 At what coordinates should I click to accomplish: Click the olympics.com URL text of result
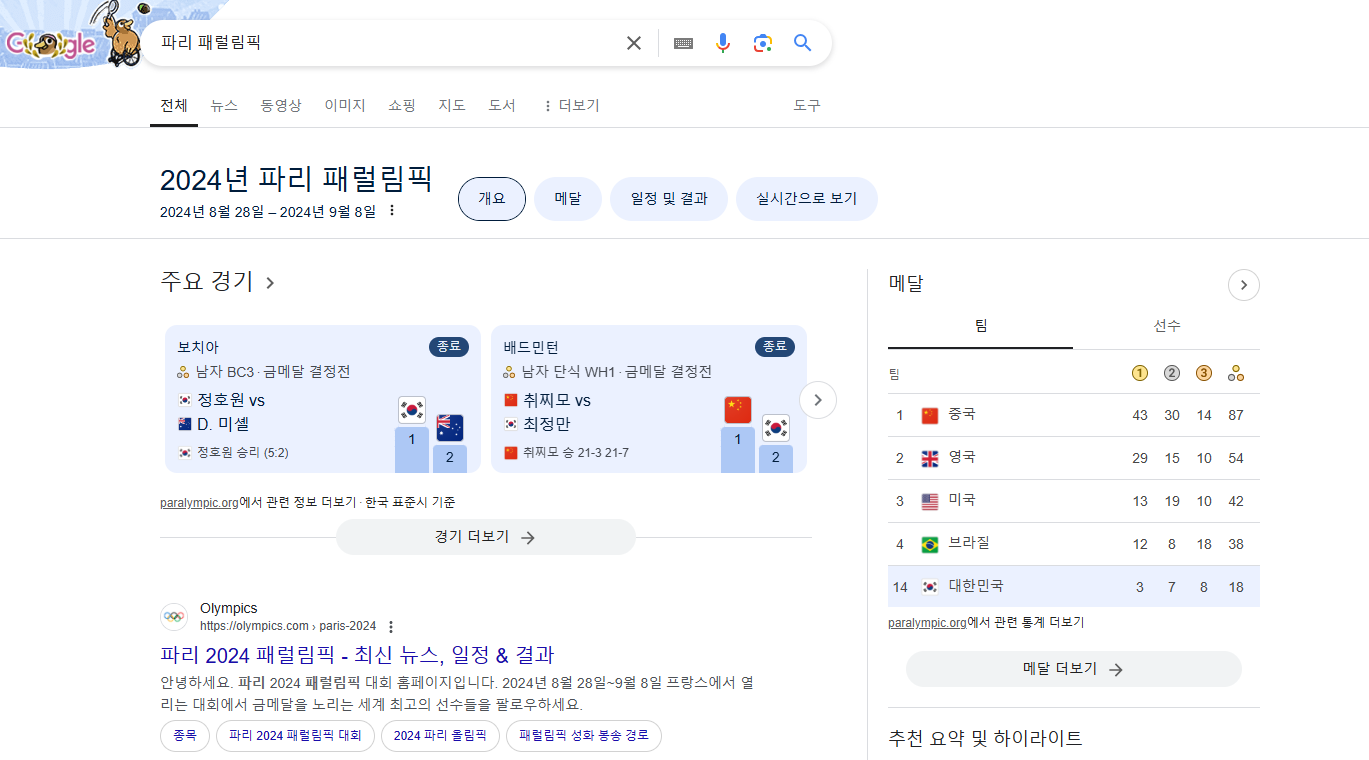point(288,626)
